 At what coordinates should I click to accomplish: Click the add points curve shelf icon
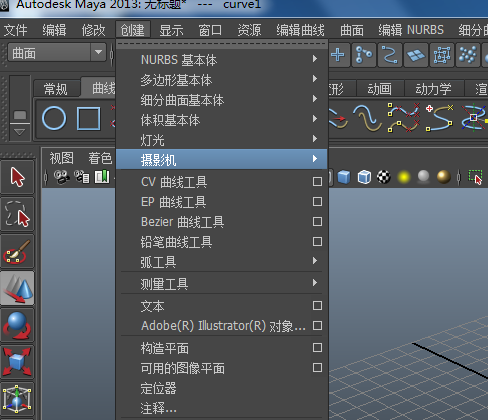coord(440,118)
